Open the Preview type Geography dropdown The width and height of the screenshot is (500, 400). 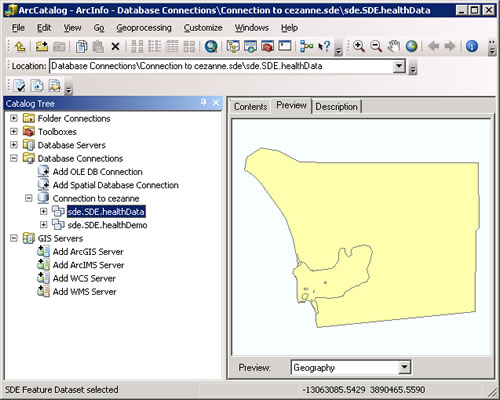click(404, 367)
